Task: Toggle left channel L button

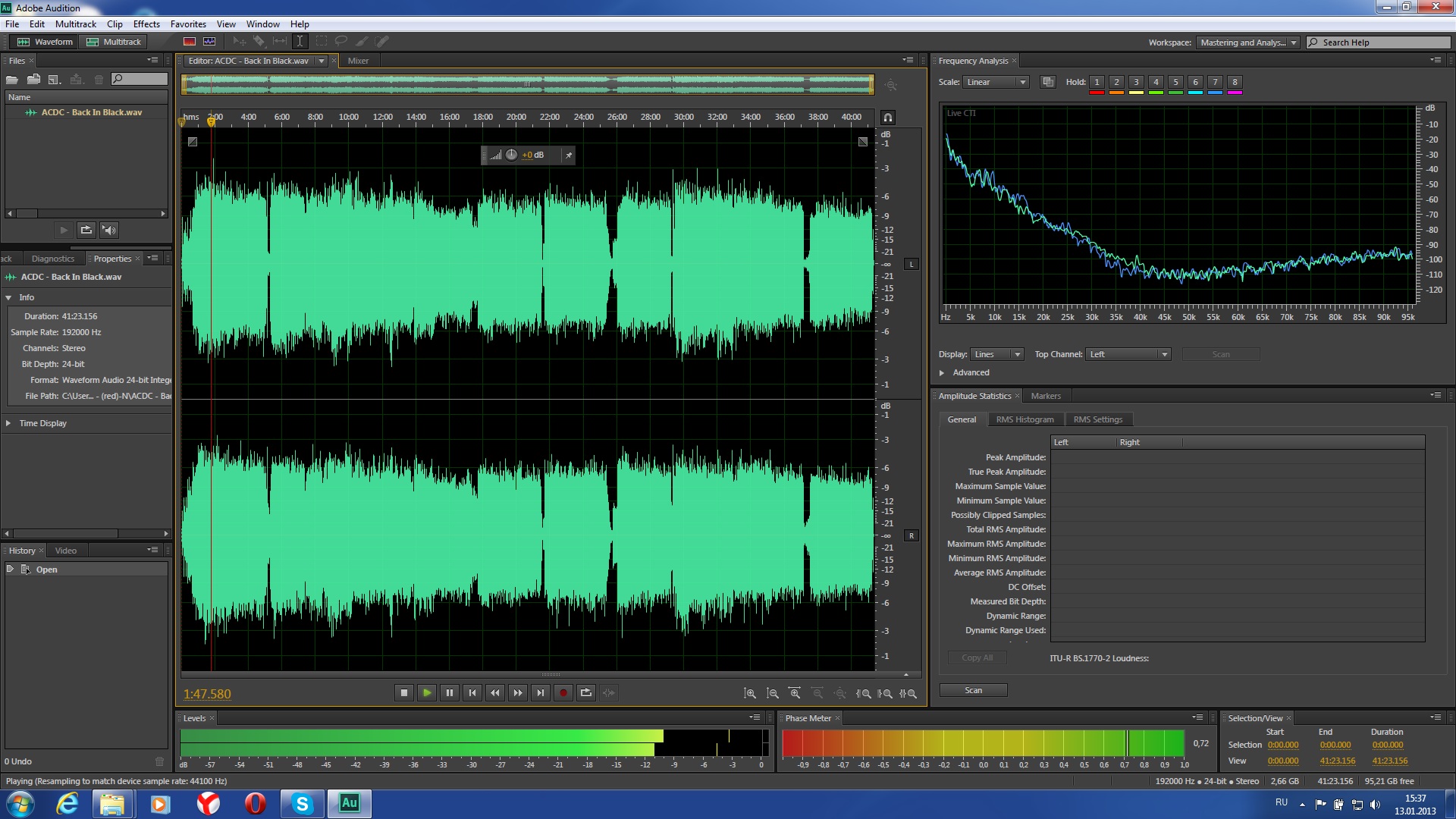Action: pos(912,264)
